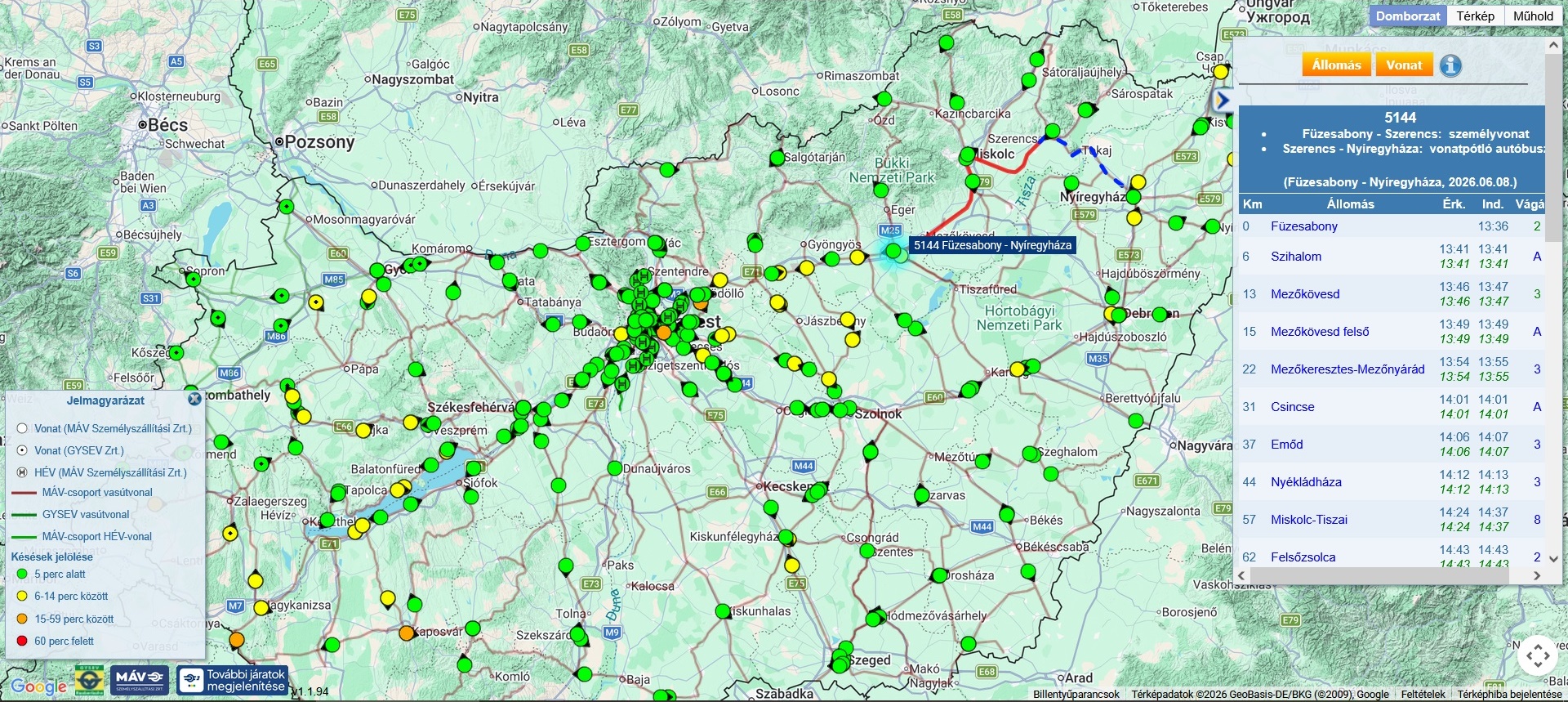Image resolution: width=1568 pixels, height=702 pixels.
Task: Click the orange '15-59 perc között' swatch
Action: pyautogui.click(x=22, y=619)
